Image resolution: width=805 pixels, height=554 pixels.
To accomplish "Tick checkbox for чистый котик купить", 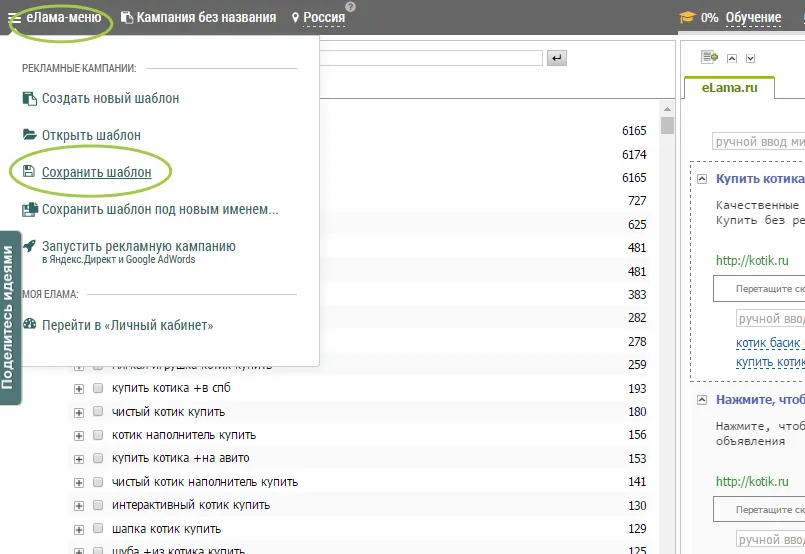I will click(98, 411).
